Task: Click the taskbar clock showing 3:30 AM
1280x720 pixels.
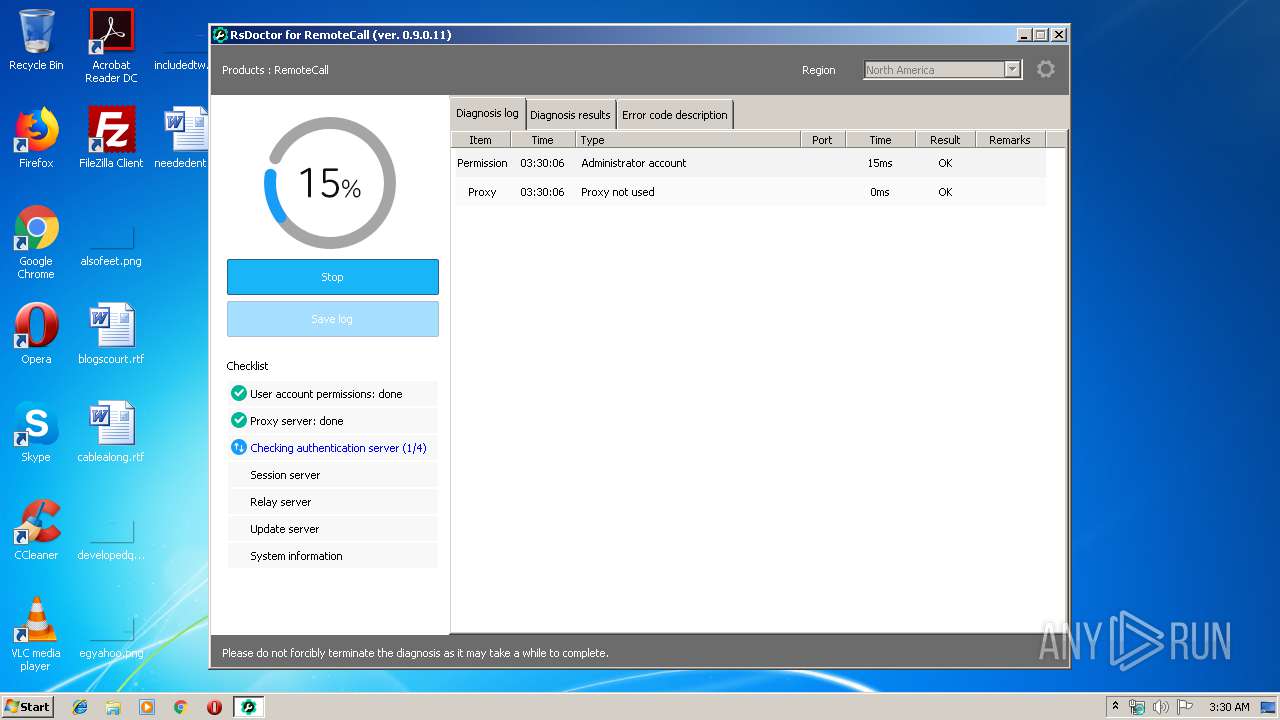Action: (x=1229, y=707)
